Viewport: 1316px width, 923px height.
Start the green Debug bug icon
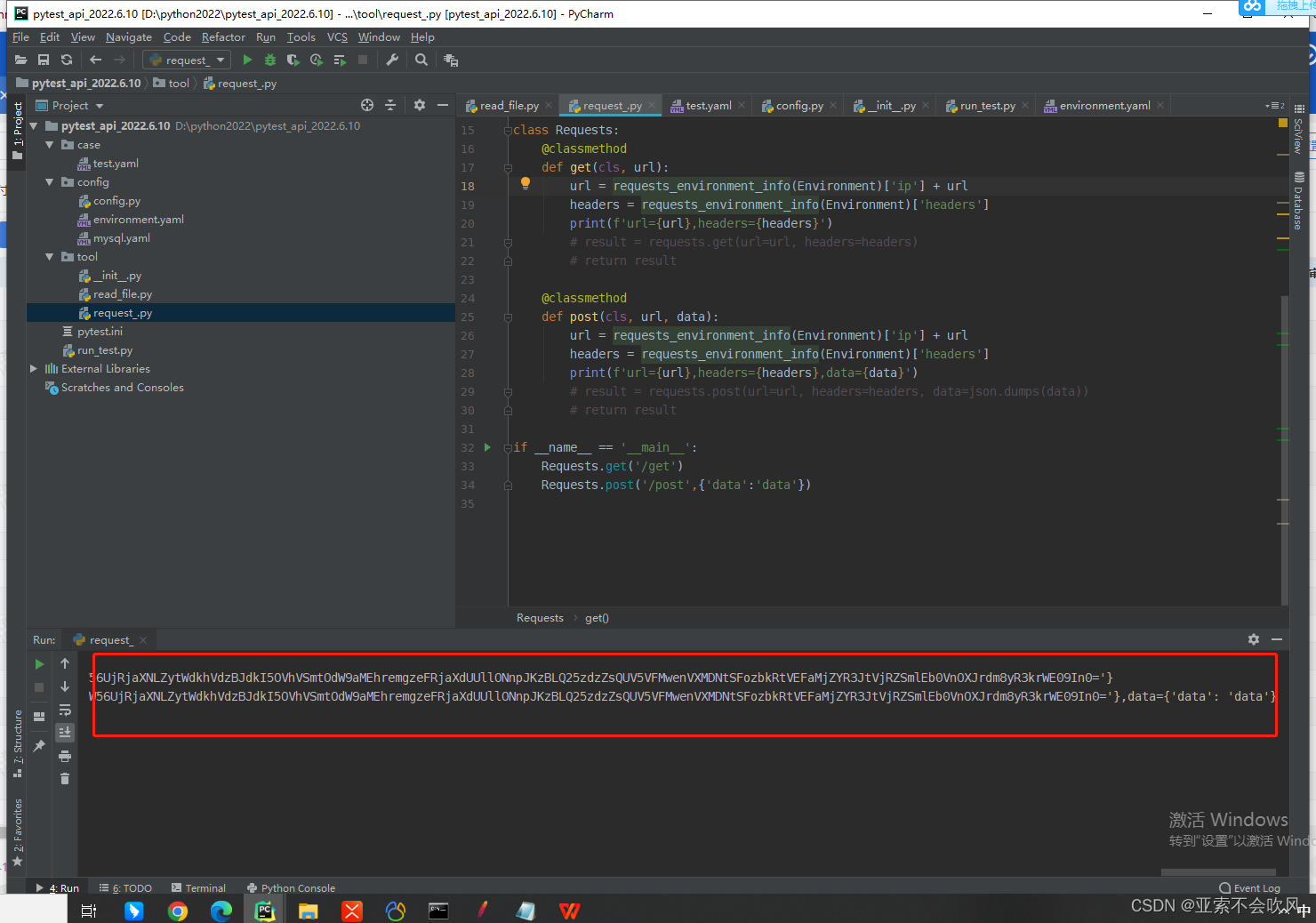(270, 60)
